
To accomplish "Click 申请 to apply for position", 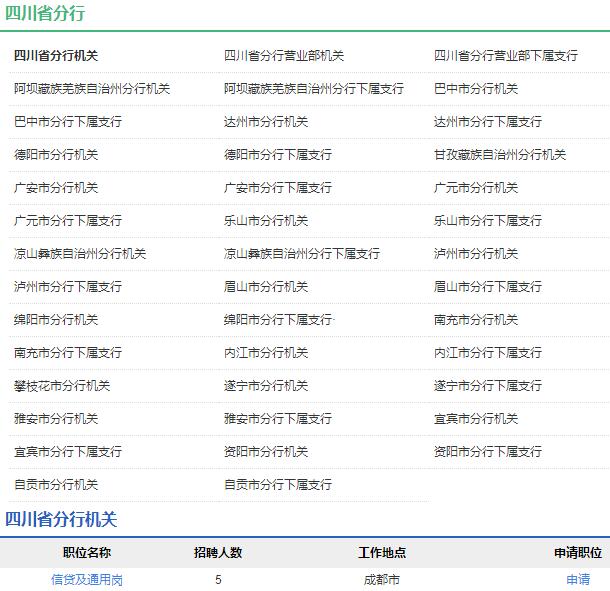I will [x=578, y=579].
